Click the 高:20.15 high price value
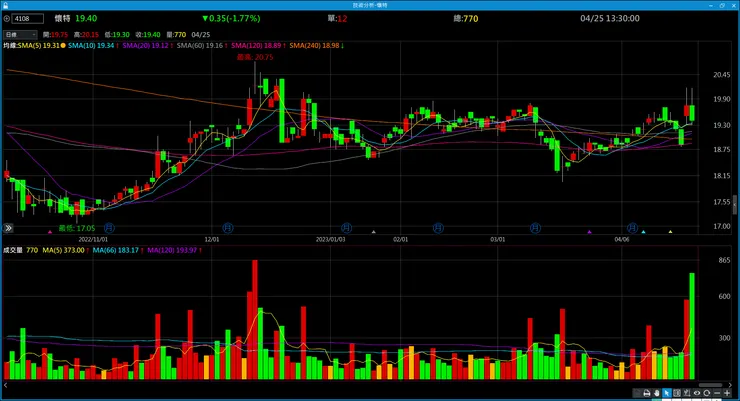This screenshot has width=740, height=401. click(x=86, y=35)
